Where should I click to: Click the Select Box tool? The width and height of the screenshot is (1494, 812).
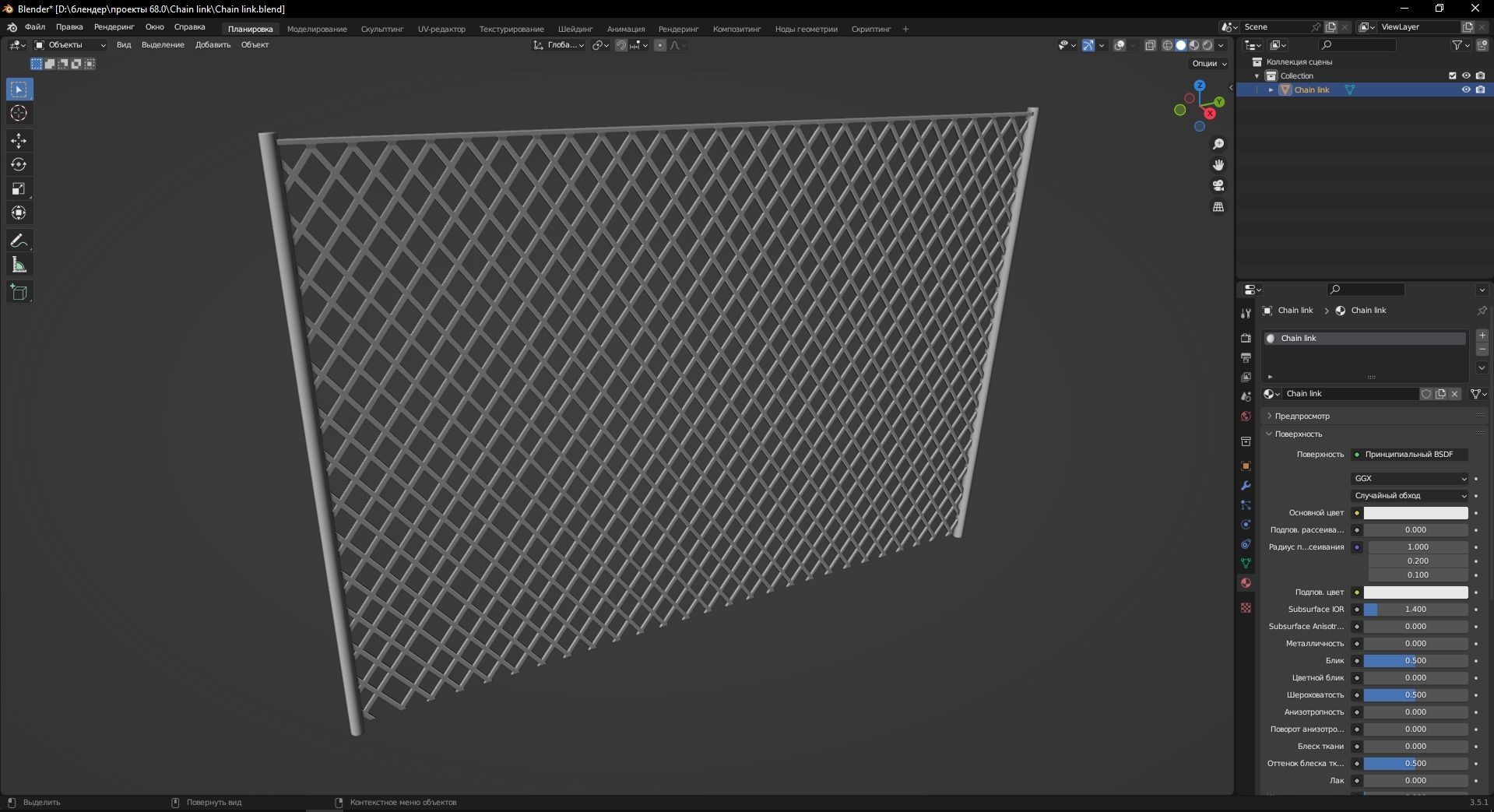tap(19, 90)
